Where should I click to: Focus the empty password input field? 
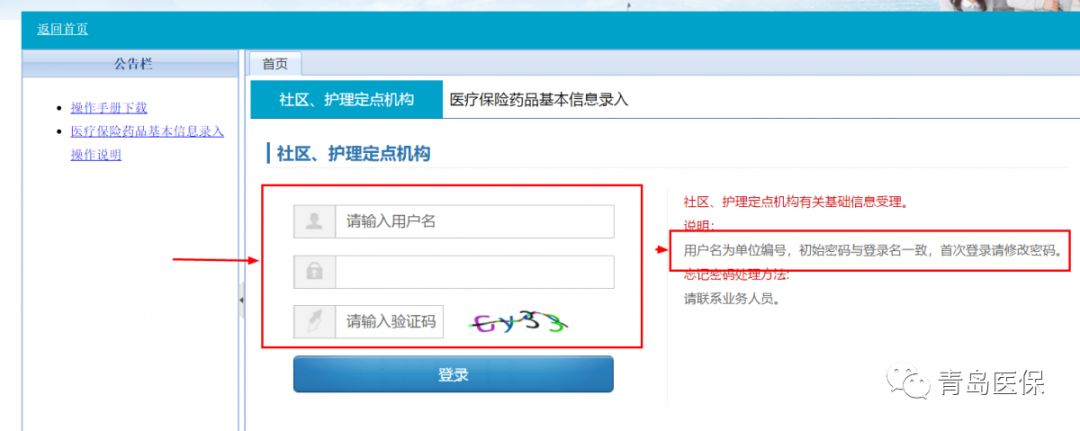tap(475, 272)
